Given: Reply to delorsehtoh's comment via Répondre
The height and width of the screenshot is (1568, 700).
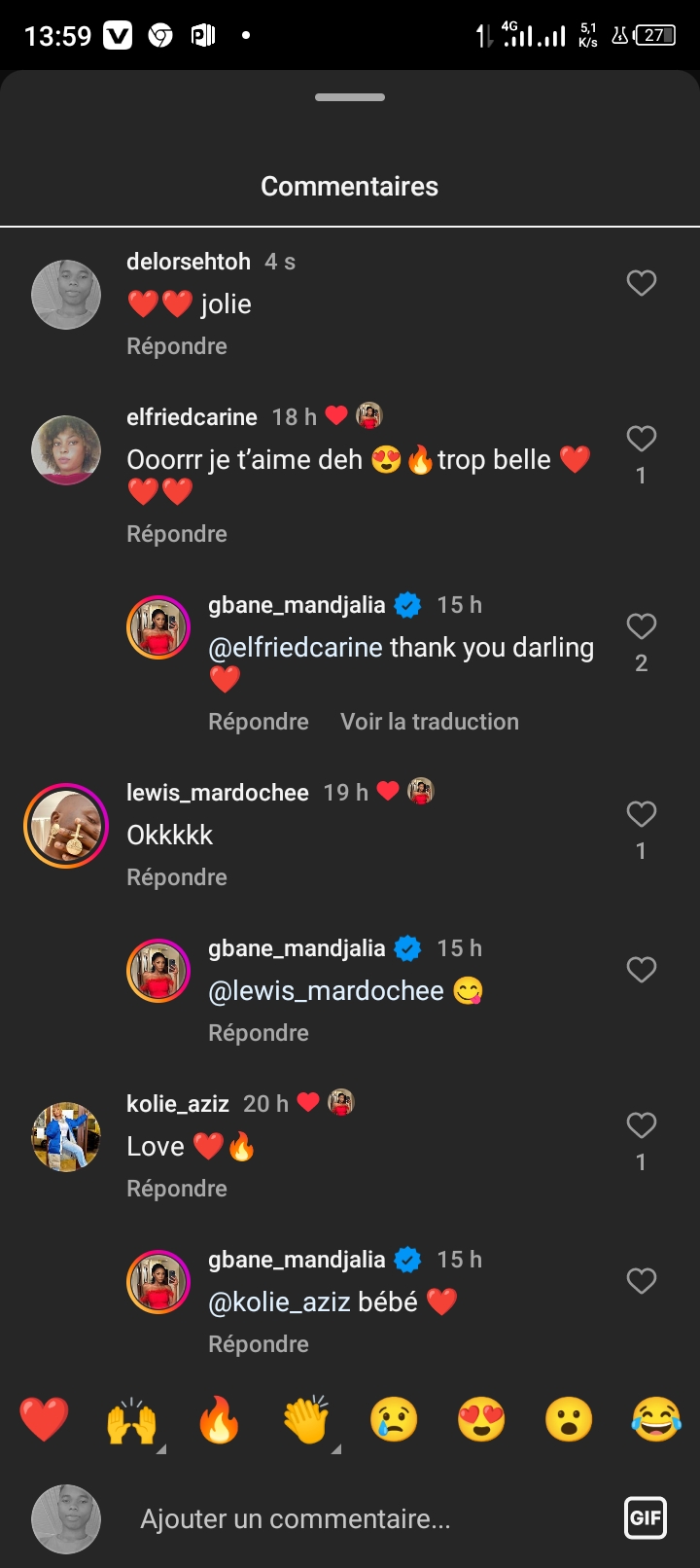Looking at the screenshot, I should point(177,346).
